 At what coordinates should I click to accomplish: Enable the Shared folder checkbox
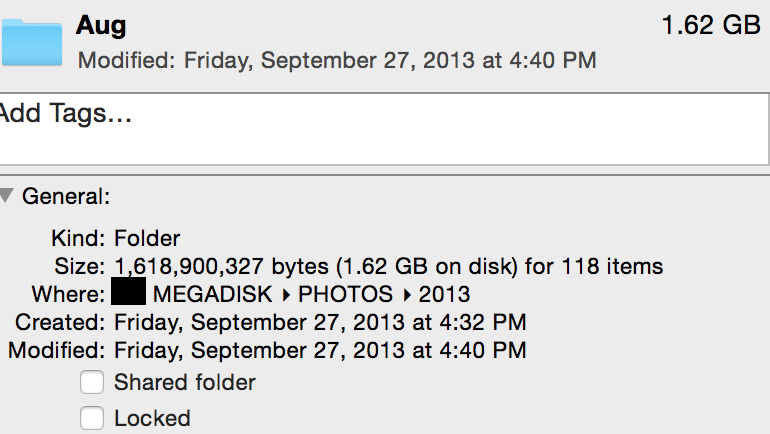92,382
